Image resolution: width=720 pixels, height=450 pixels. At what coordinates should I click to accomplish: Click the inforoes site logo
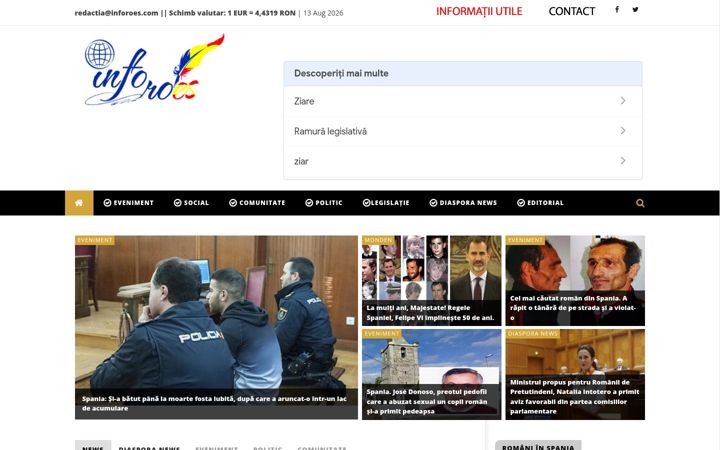[154, 70]
